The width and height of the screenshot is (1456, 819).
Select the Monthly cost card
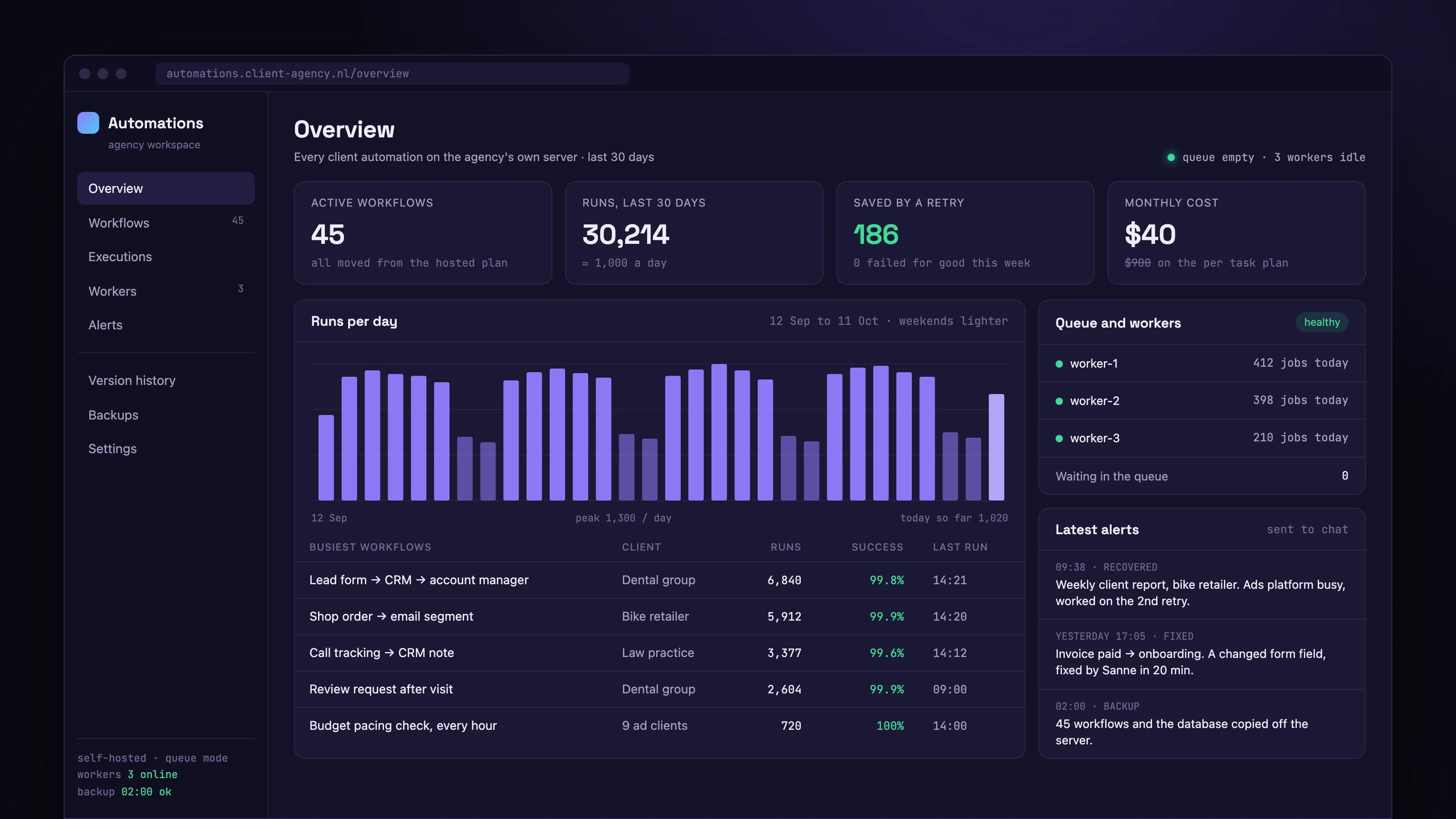[1236, 233]
